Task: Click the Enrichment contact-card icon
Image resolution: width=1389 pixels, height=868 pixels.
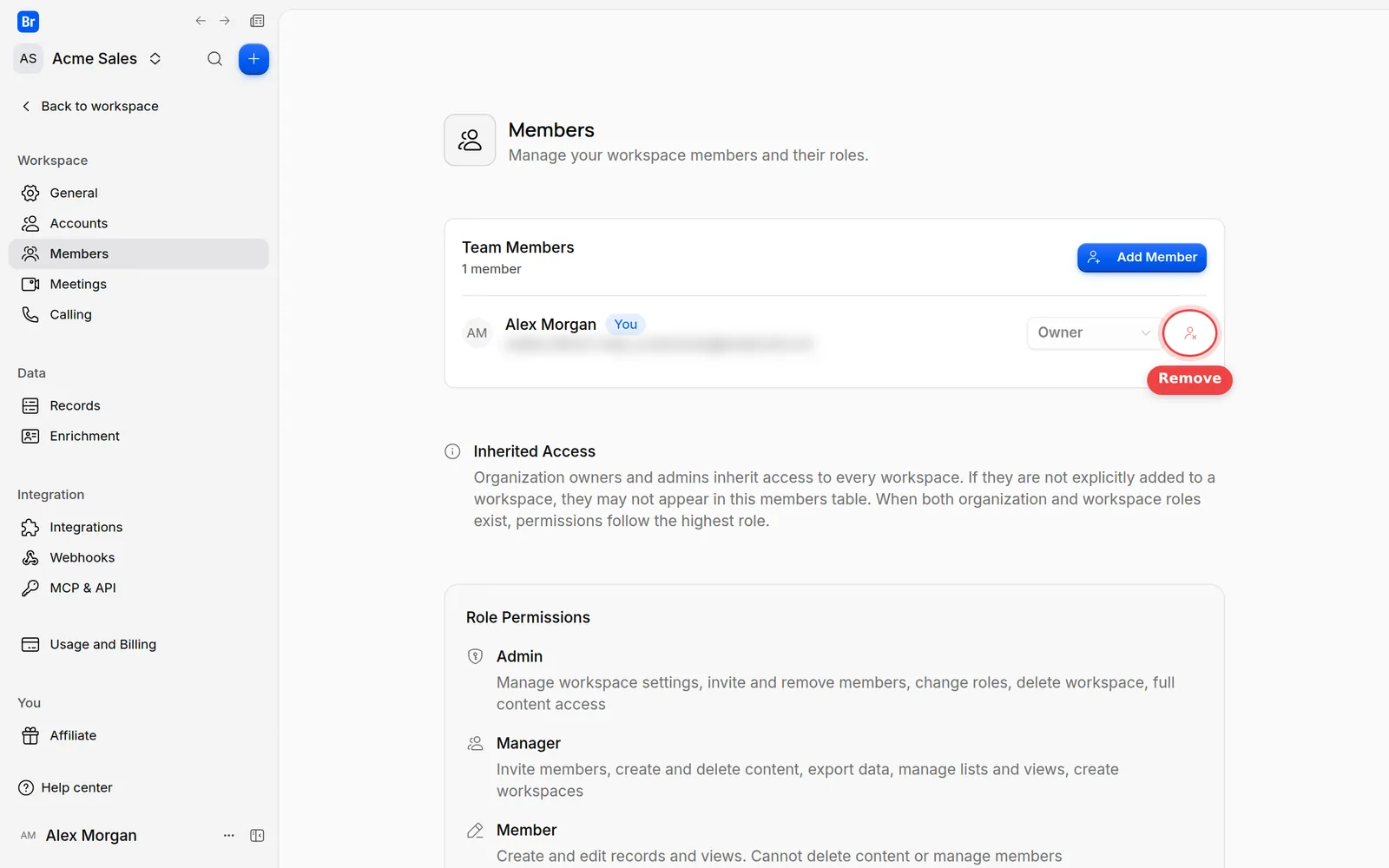Action: 30,436
